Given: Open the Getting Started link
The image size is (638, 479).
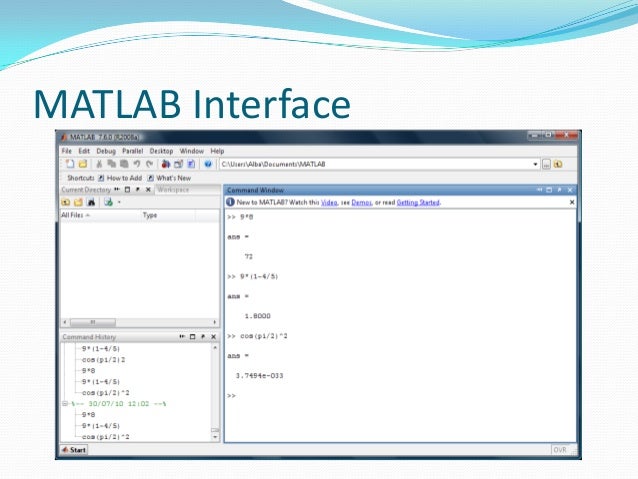Looking at the screenshot, I should point(418,202).
